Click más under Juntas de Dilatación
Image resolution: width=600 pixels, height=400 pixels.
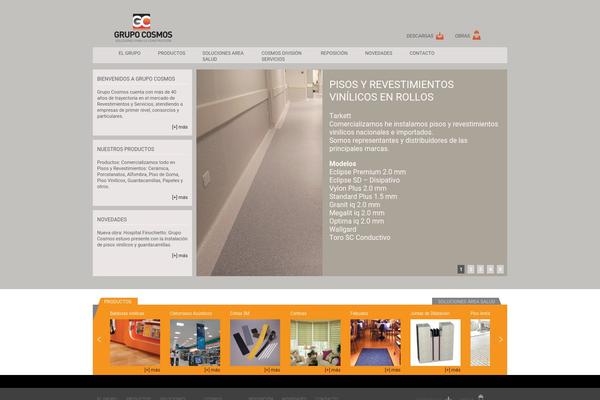pyautogui.click(x=453, y=370)
